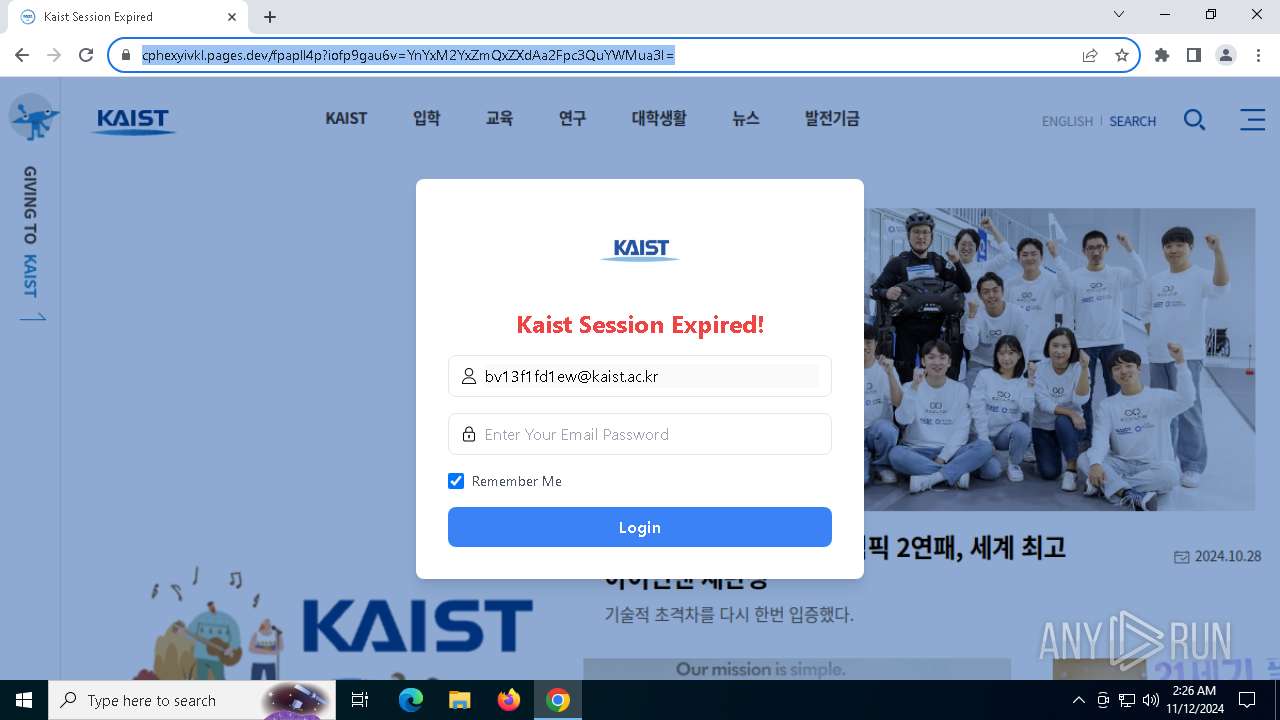Open Chrome's three-dot menu
This screenshot has height=720, width=1280.
pos(1258,55)
